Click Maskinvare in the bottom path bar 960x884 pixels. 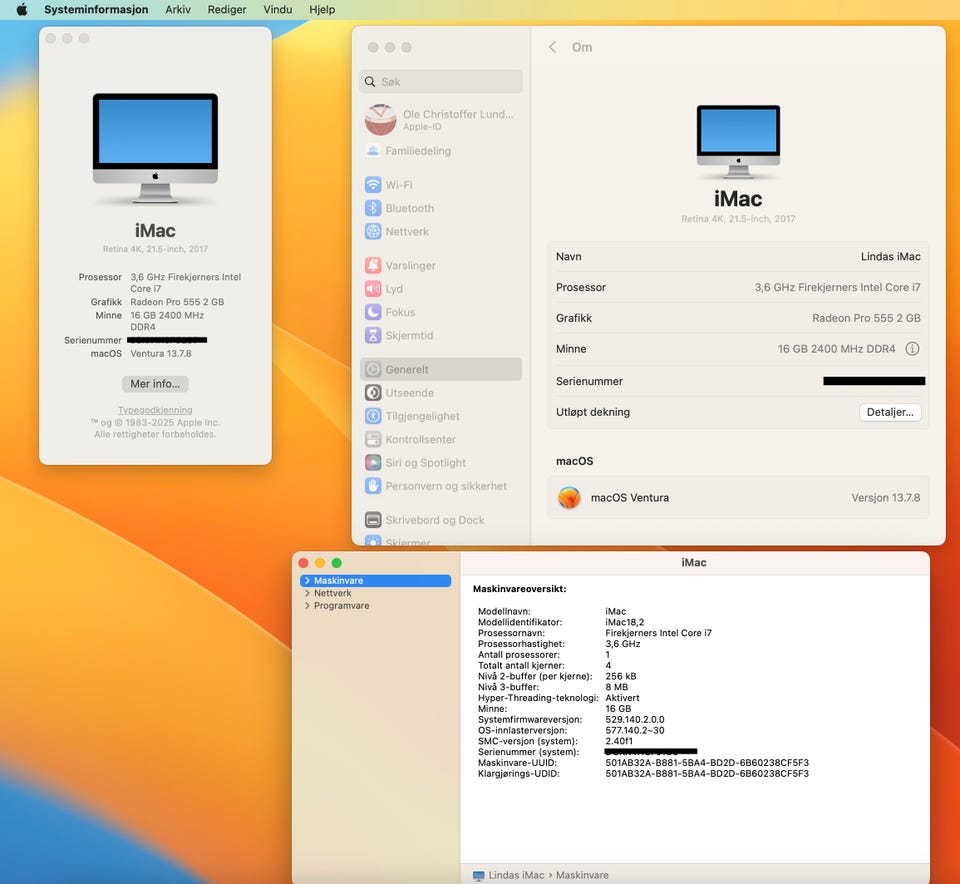pyautogui.click(x=582, y=875)
